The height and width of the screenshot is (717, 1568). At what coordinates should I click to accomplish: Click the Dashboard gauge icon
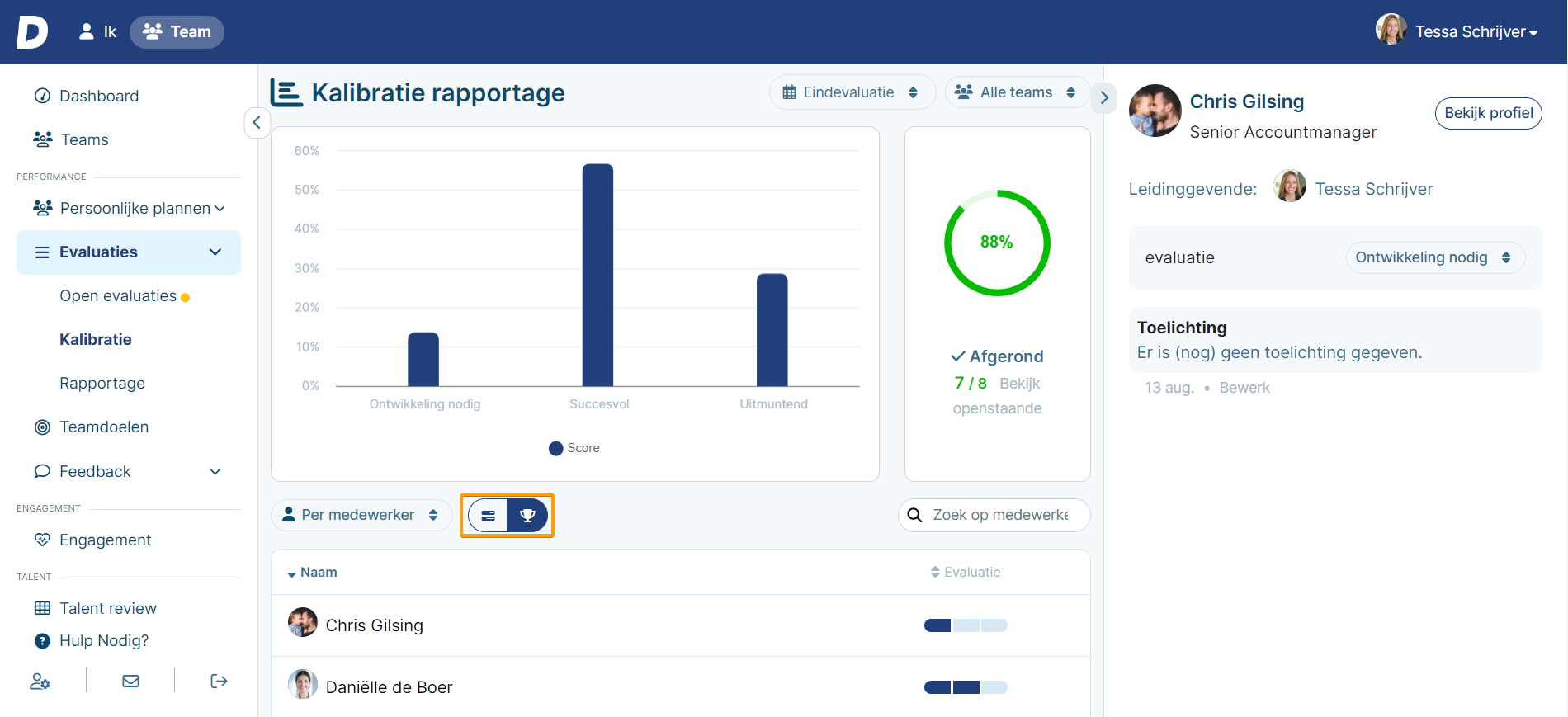point(42,96)
